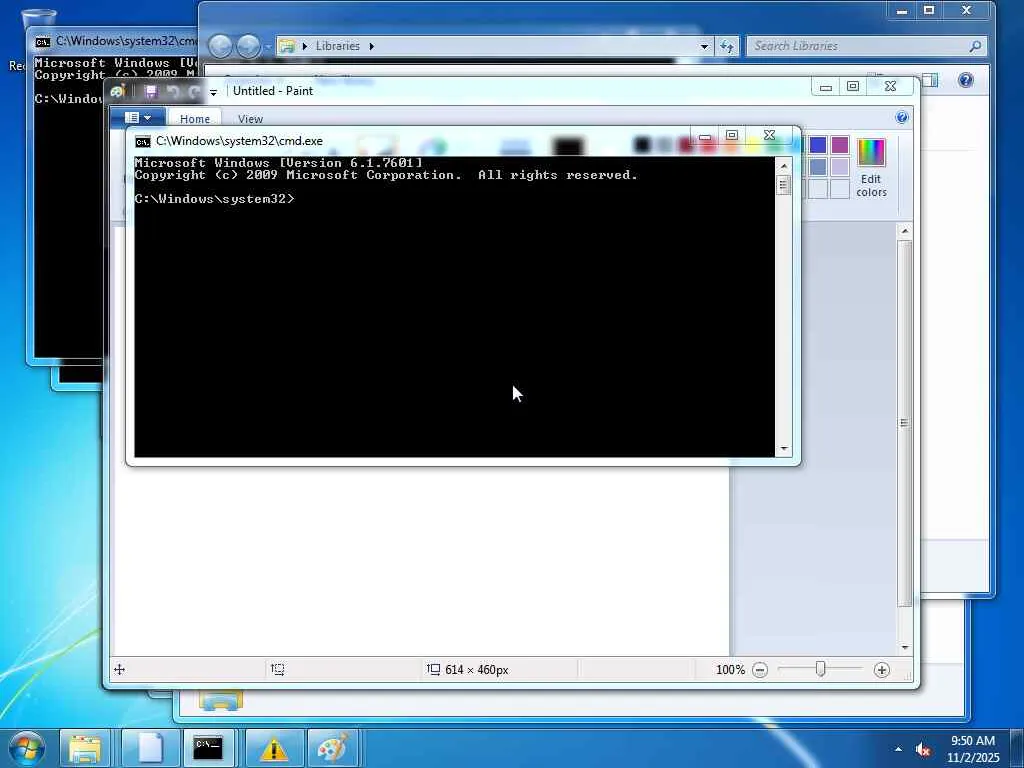Open the recent pages dropdown beside the Forward button
Image resolution: width=1024 pixels, height=768 pixels.
267,46
